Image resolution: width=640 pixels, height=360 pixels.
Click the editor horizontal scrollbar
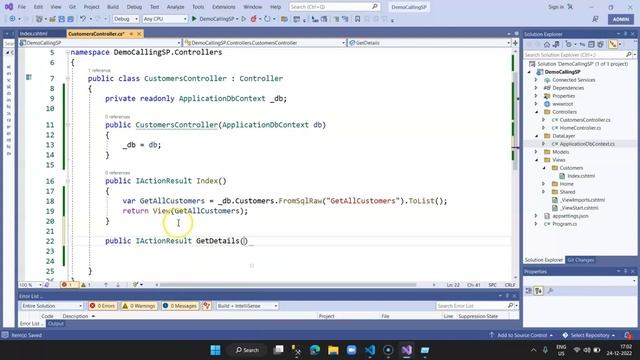tap(287, 284)
